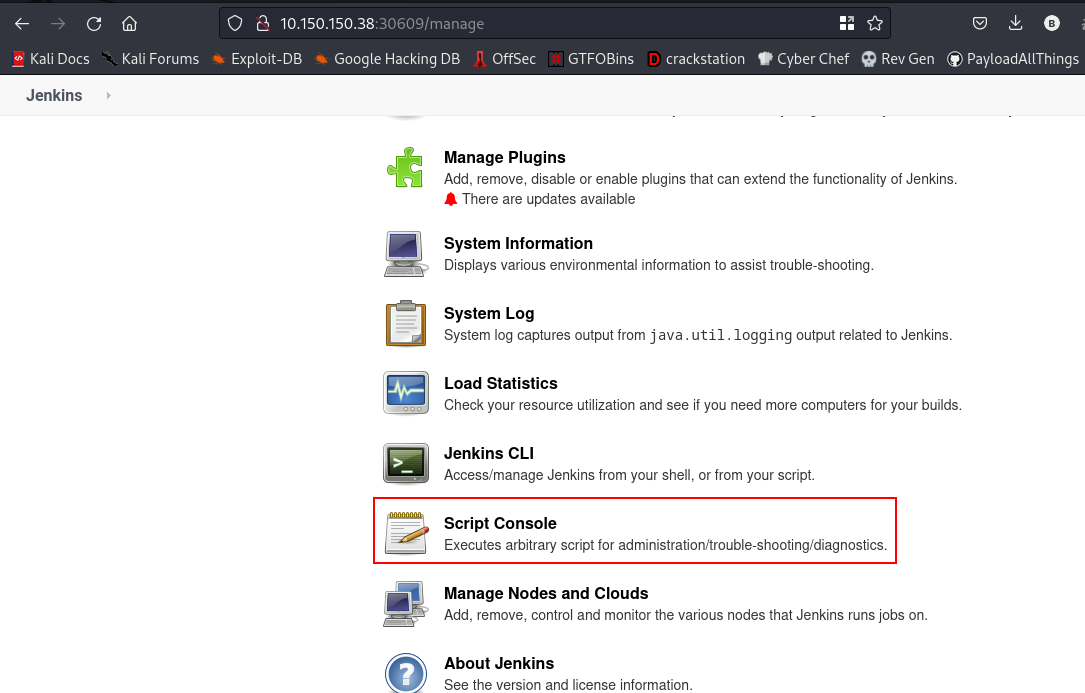Click the address bar showing 10.150.150.38:30609/manage
This screenshot has width=1085, height=693.
pyautogui.click(x=554, y=24)
